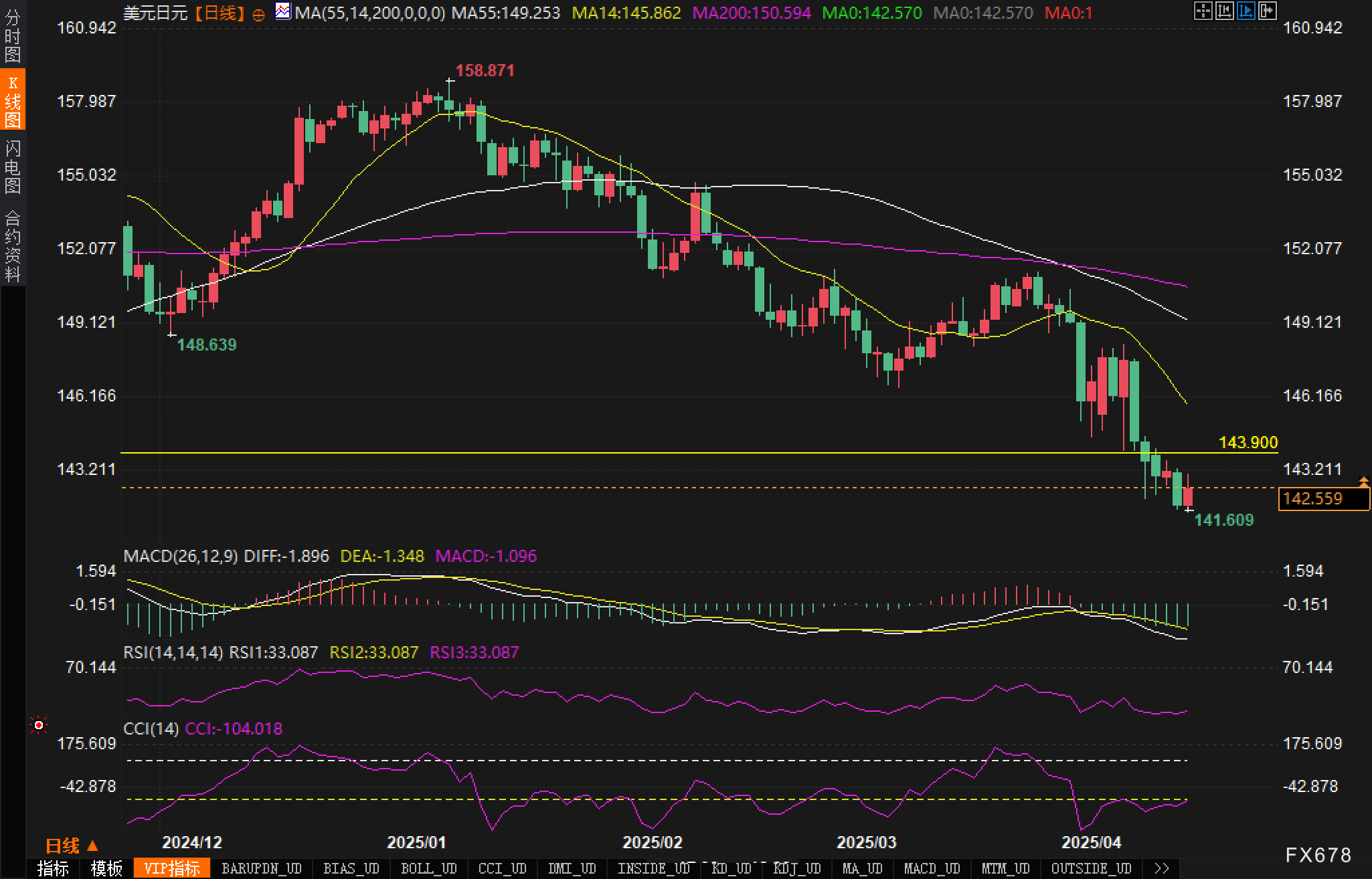The image size is (1372, 879).
Task: Click the red sun alert icon
Action: click(39, 725)
